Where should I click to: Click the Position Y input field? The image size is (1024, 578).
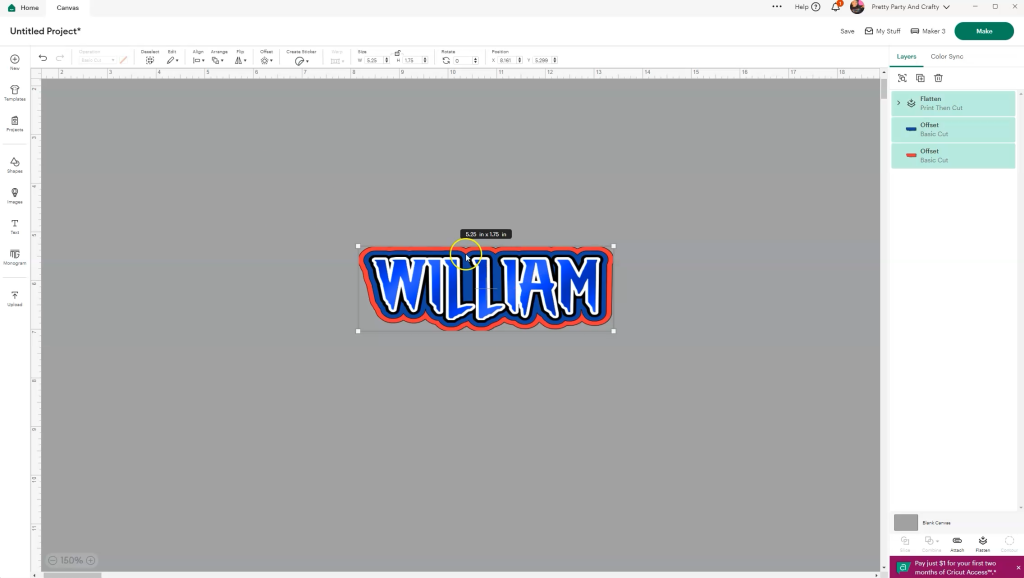(x=542, y=60)
